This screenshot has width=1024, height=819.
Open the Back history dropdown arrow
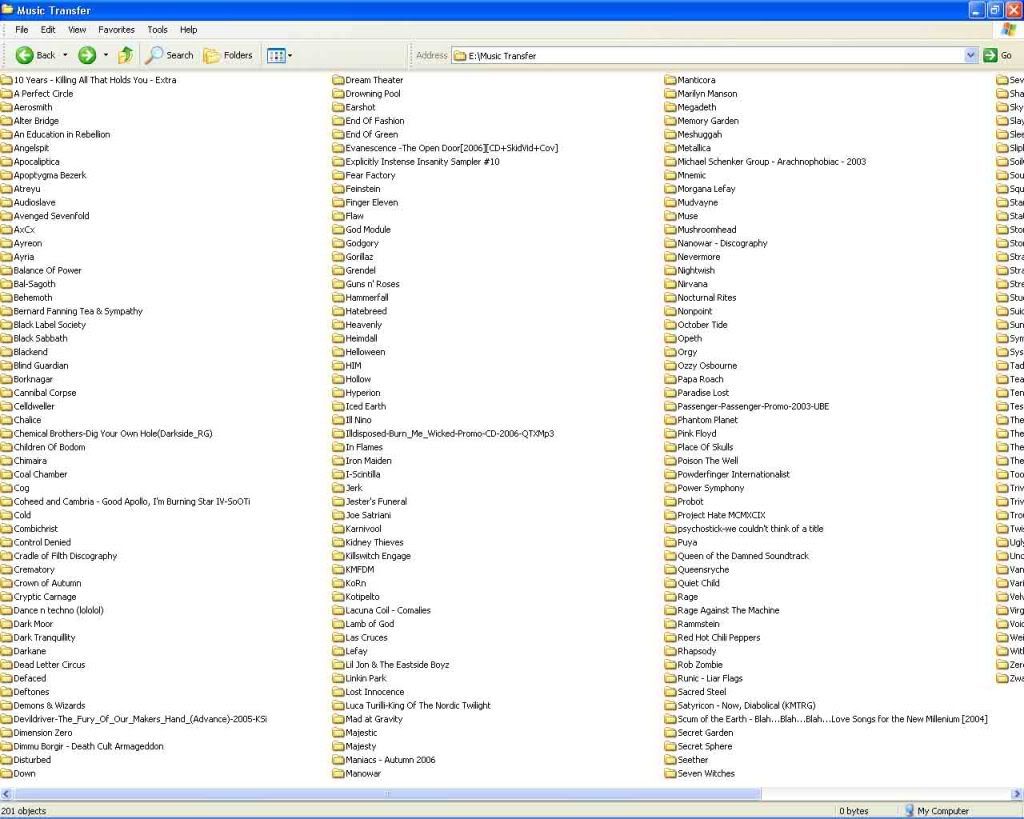pyautogui.click(x=65, y=56)
